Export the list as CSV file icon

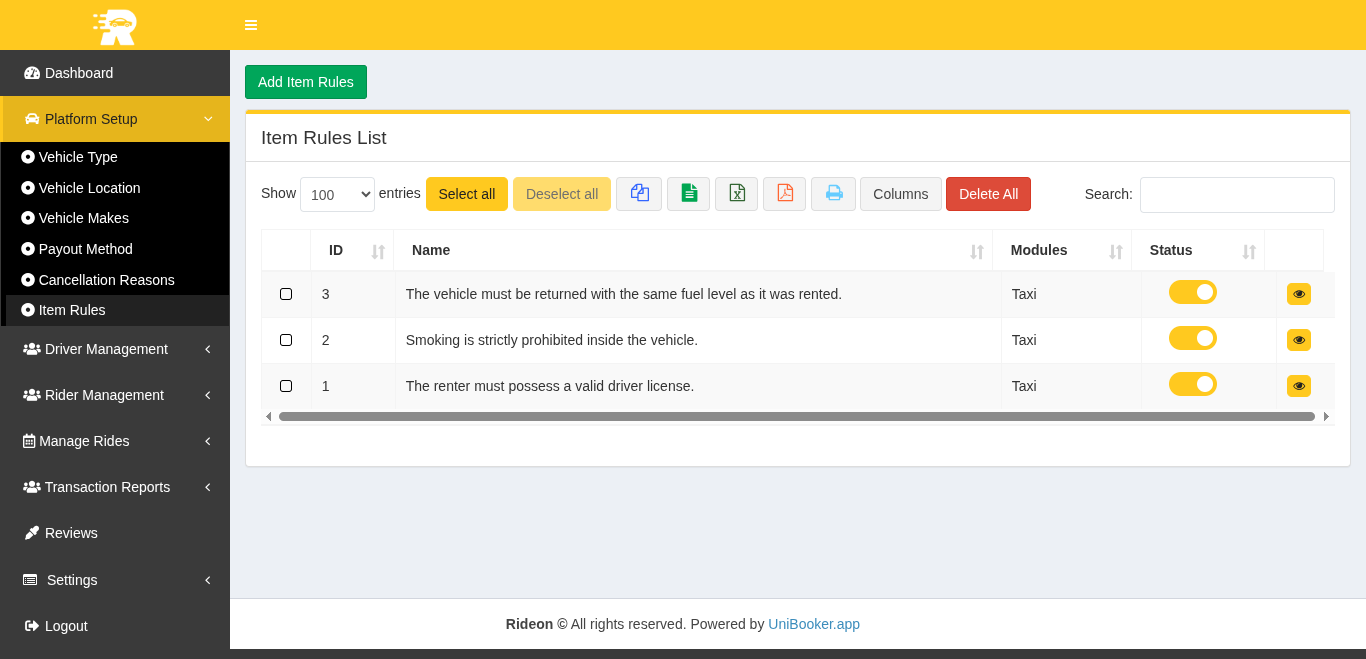point(688,194)
